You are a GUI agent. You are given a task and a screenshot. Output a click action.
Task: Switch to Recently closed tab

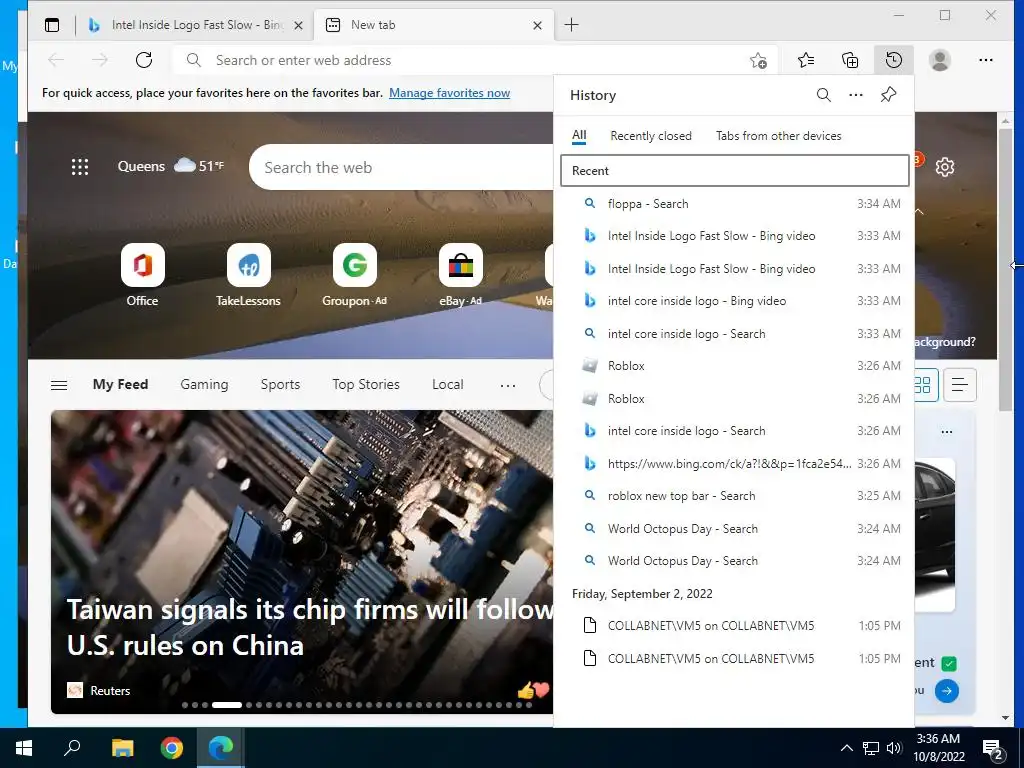pos(650,136)
